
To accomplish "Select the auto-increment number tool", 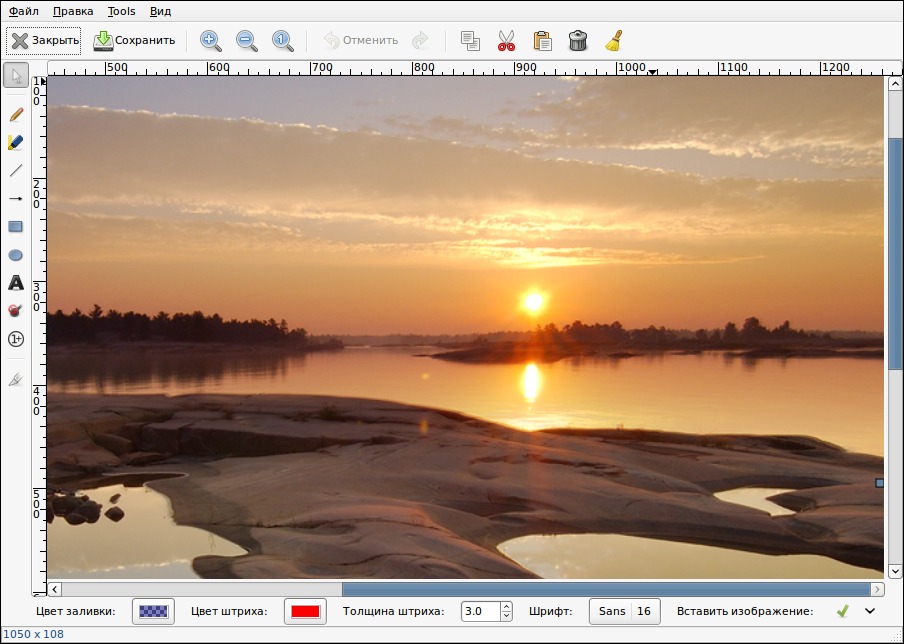I will coord(16,339).
